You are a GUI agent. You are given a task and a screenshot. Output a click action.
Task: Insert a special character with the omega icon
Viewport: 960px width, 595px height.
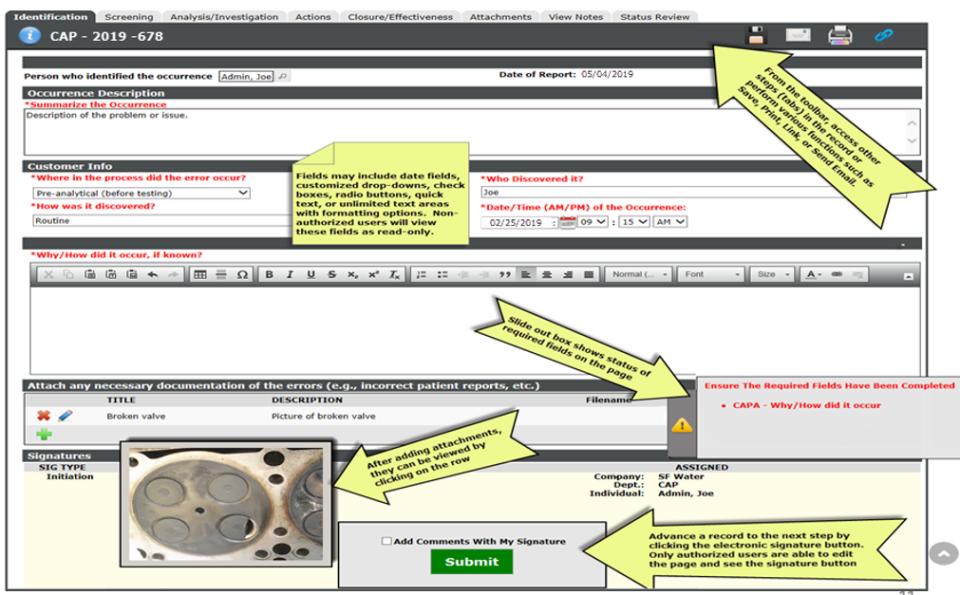tap(243, 273)
